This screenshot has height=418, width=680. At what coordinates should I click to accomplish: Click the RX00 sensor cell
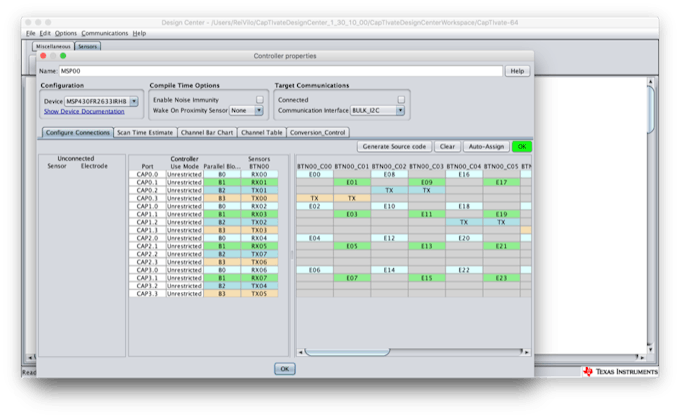pos(259,174)
